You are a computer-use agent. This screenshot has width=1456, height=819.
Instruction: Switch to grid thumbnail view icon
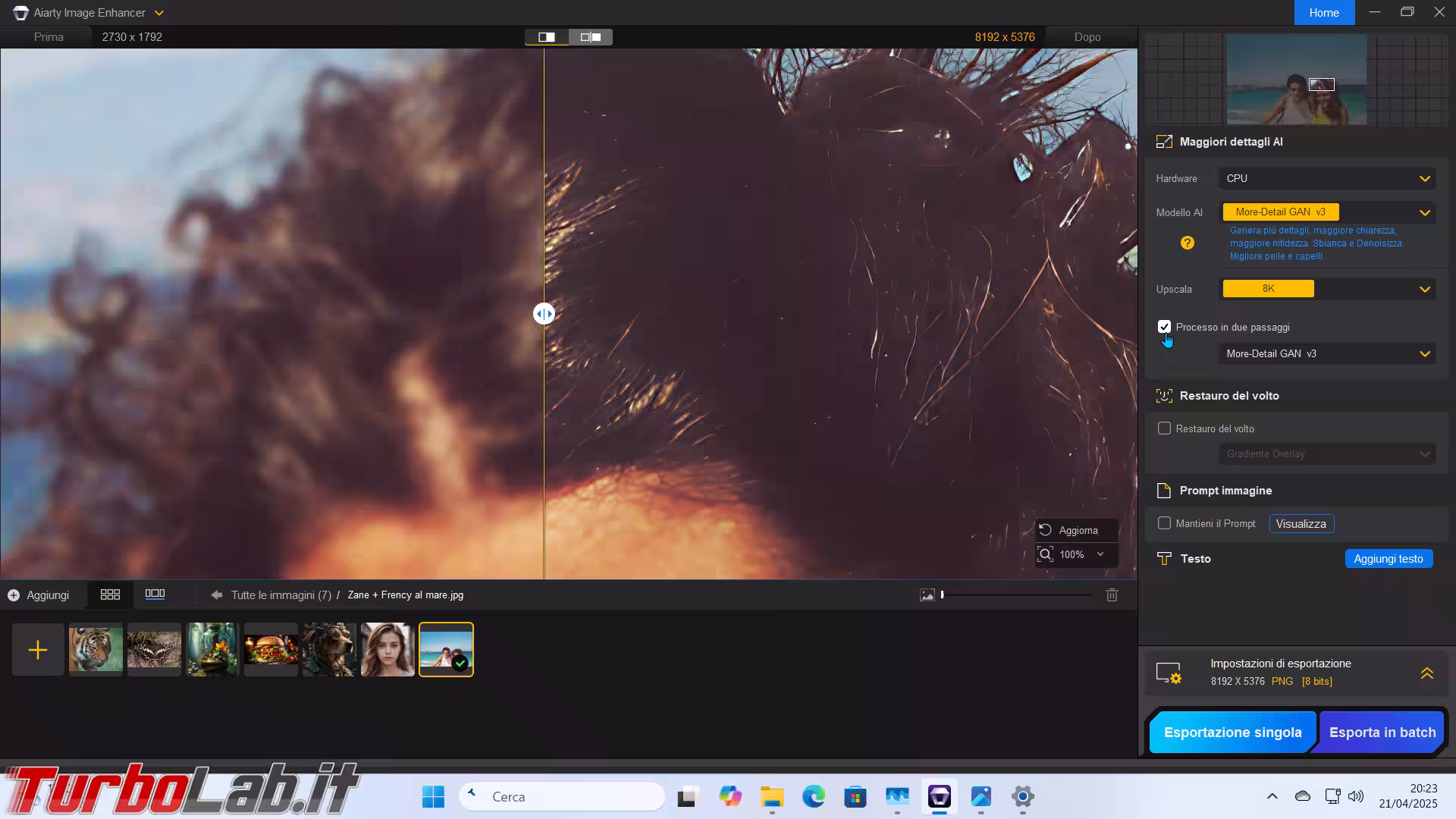[x=110, y=595]
